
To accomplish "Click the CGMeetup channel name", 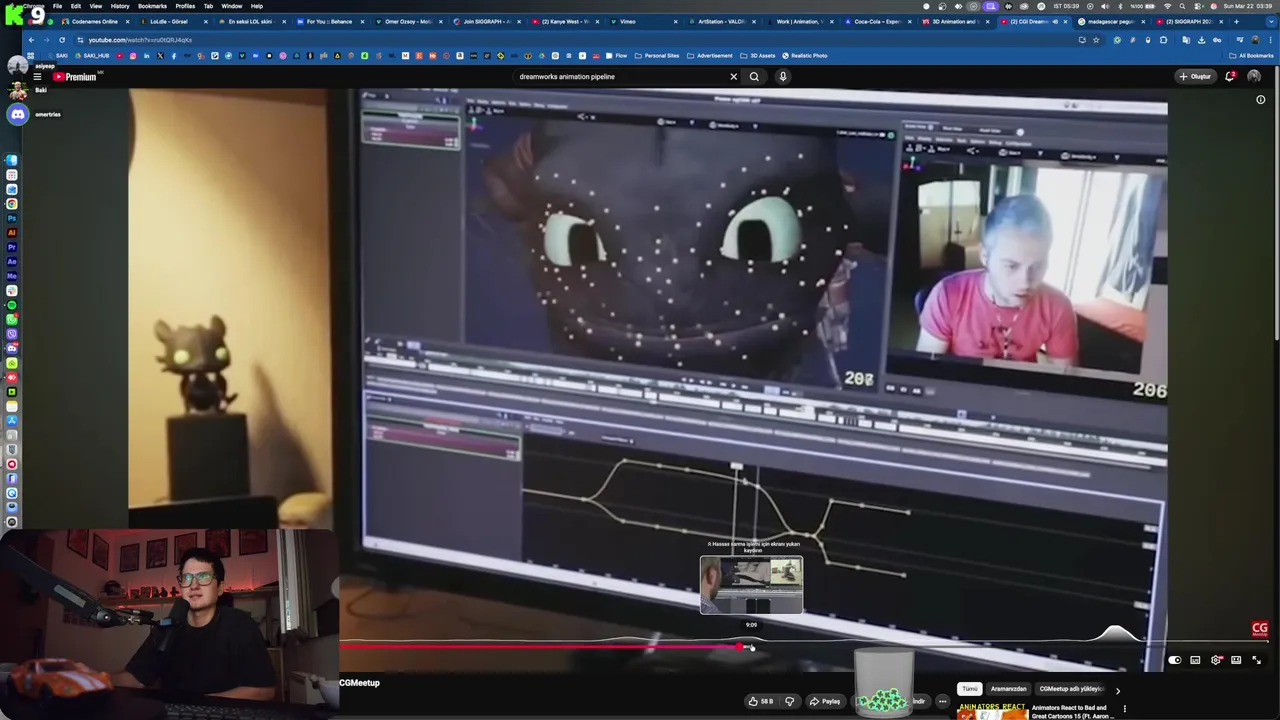I will (x=359, y=683).
